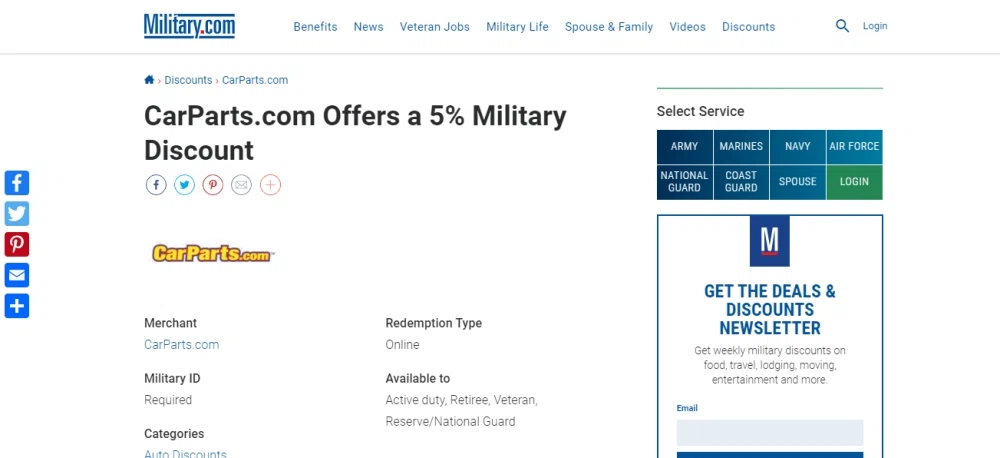Open the CarParts.com merchant link
Screen dimensions: 1000x458
[x=182, y=344]
